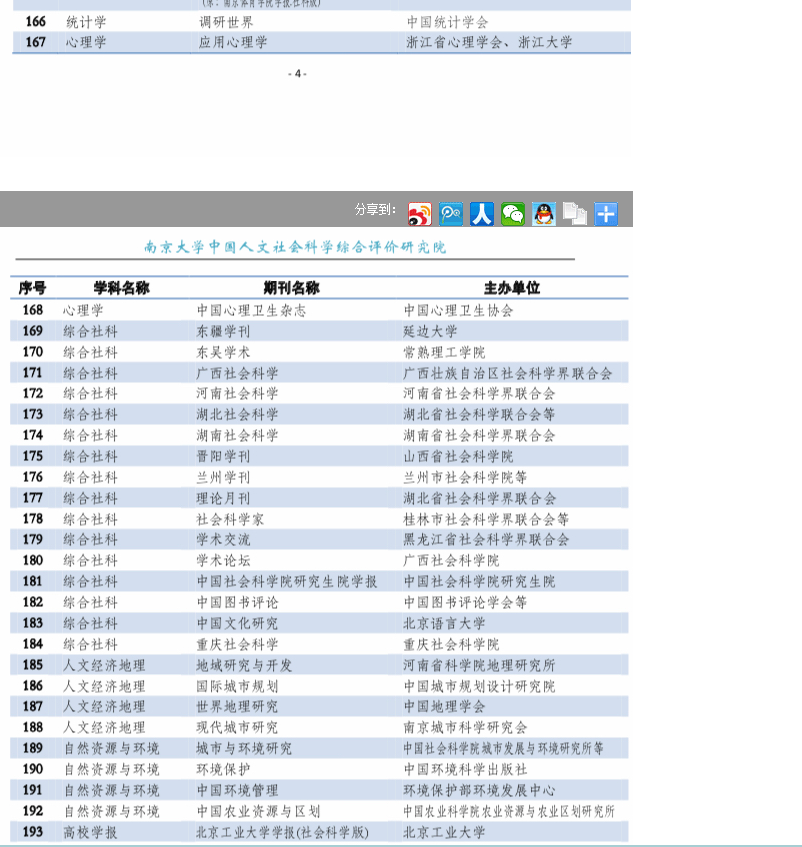
Task: Select journal "环境保护" in row 190
Action: [223, 769]
